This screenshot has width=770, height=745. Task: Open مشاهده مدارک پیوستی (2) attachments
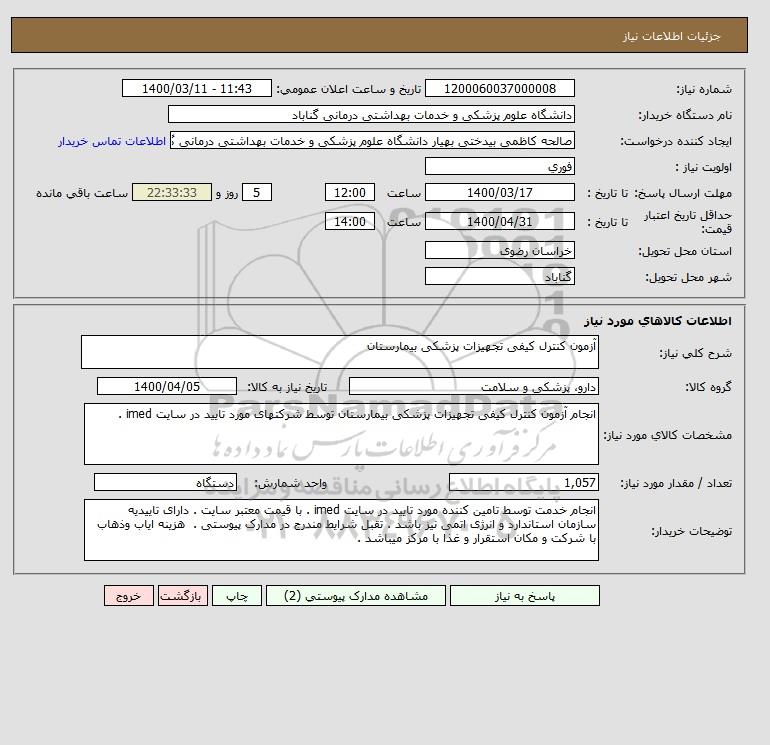tap(356, 596)
